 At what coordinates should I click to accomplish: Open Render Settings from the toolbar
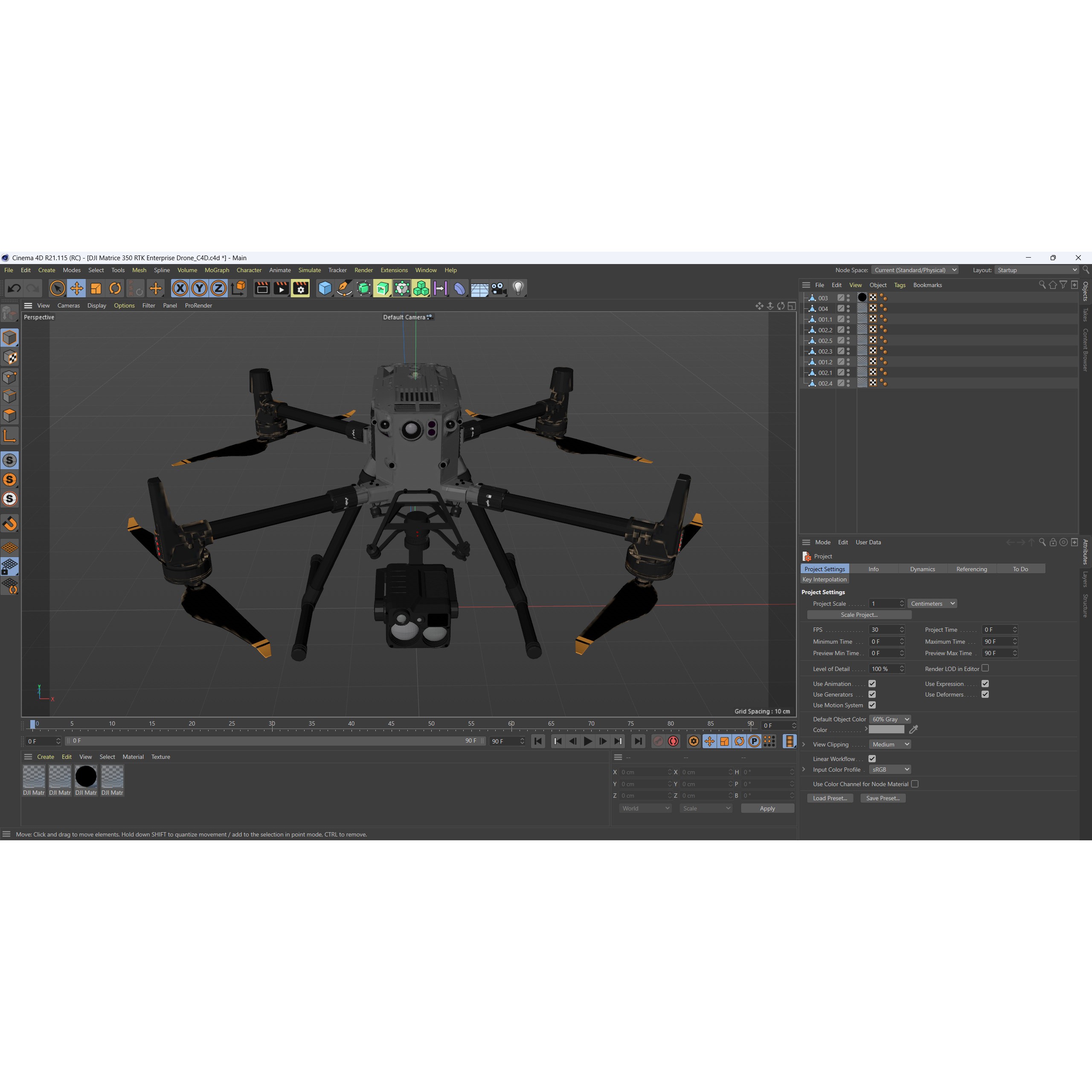(300, 288)
